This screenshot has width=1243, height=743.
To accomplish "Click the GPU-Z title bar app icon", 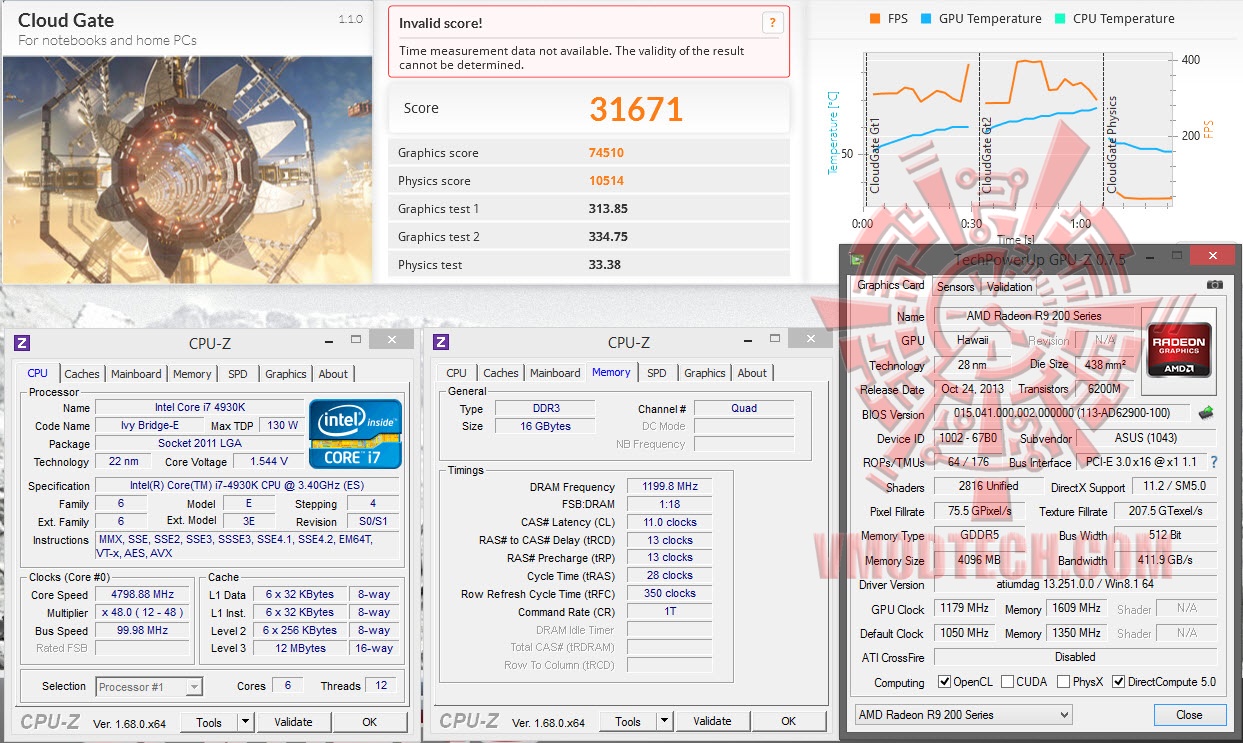I will 857,259.
